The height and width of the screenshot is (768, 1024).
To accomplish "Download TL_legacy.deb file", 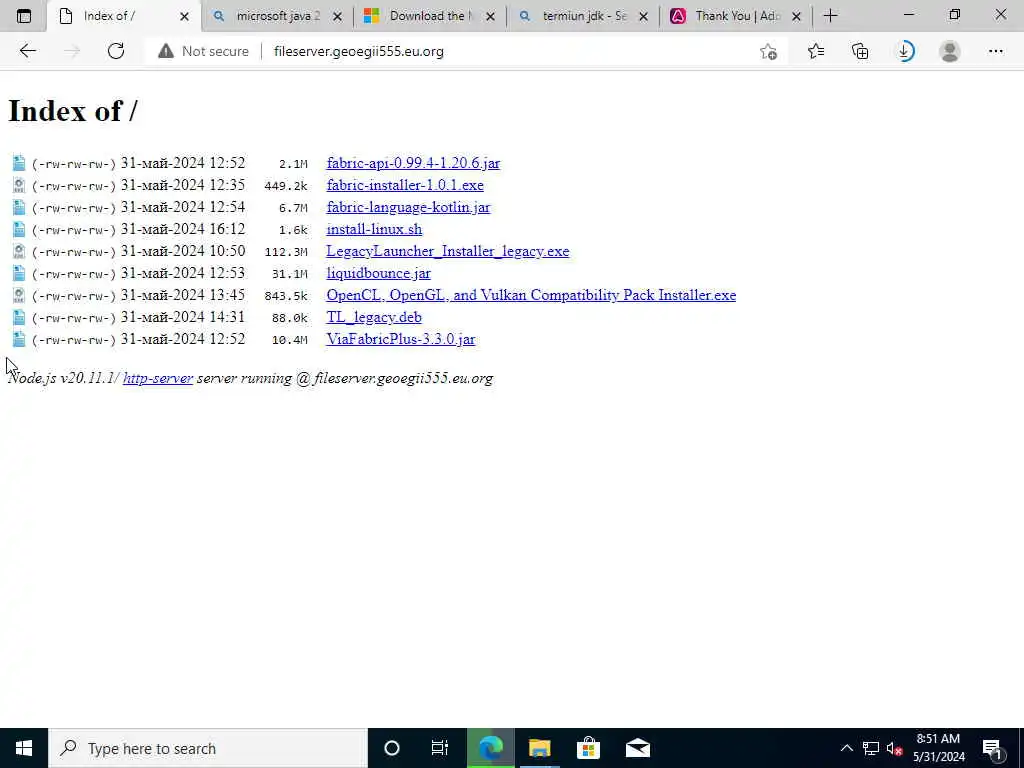I will pyautogui.click(x=374, y=317).
